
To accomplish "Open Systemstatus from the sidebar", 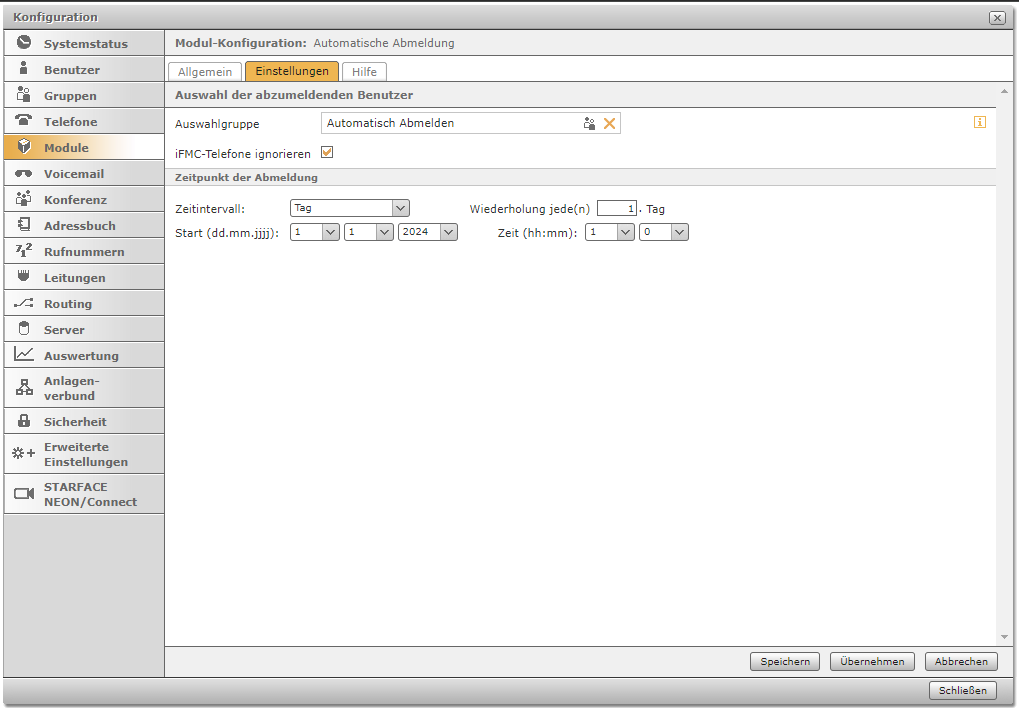I will click(84, 44).
